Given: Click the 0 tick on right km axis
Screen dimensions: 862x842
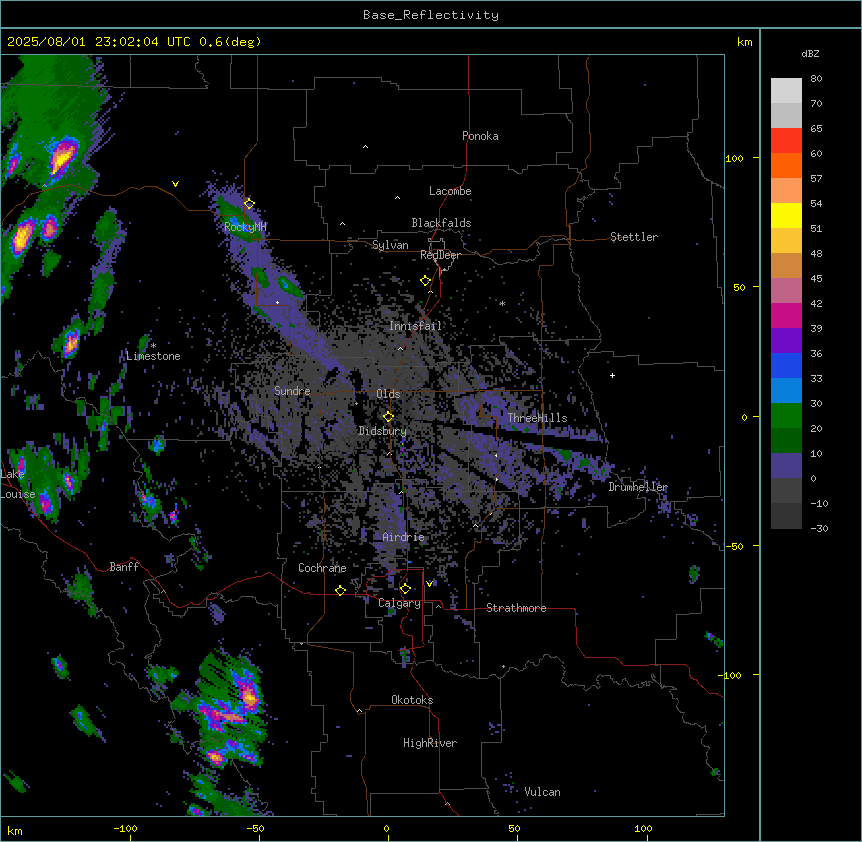Looking at the screenshot, I should [x=744, y=417].
